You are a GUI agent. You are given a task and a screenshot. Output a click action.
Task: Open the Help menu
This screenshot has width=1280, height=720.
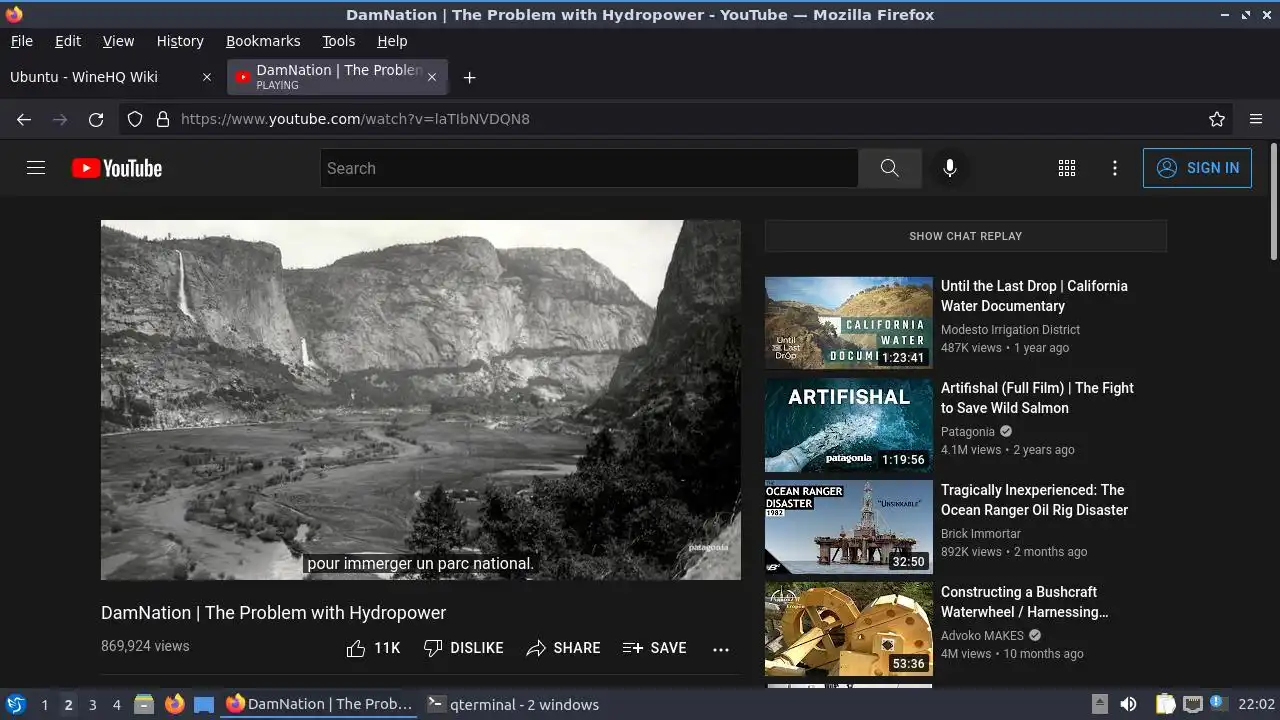pos(392,41)
